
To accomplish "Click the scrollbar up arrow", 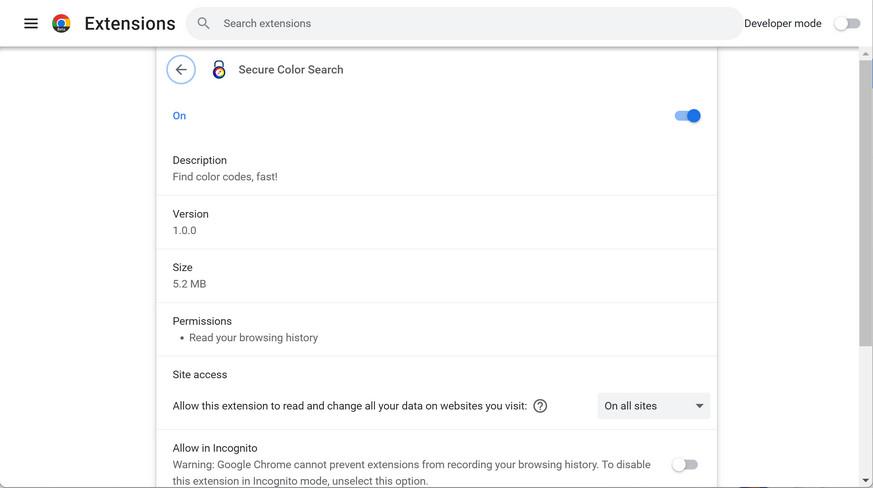I will [865, 53].
